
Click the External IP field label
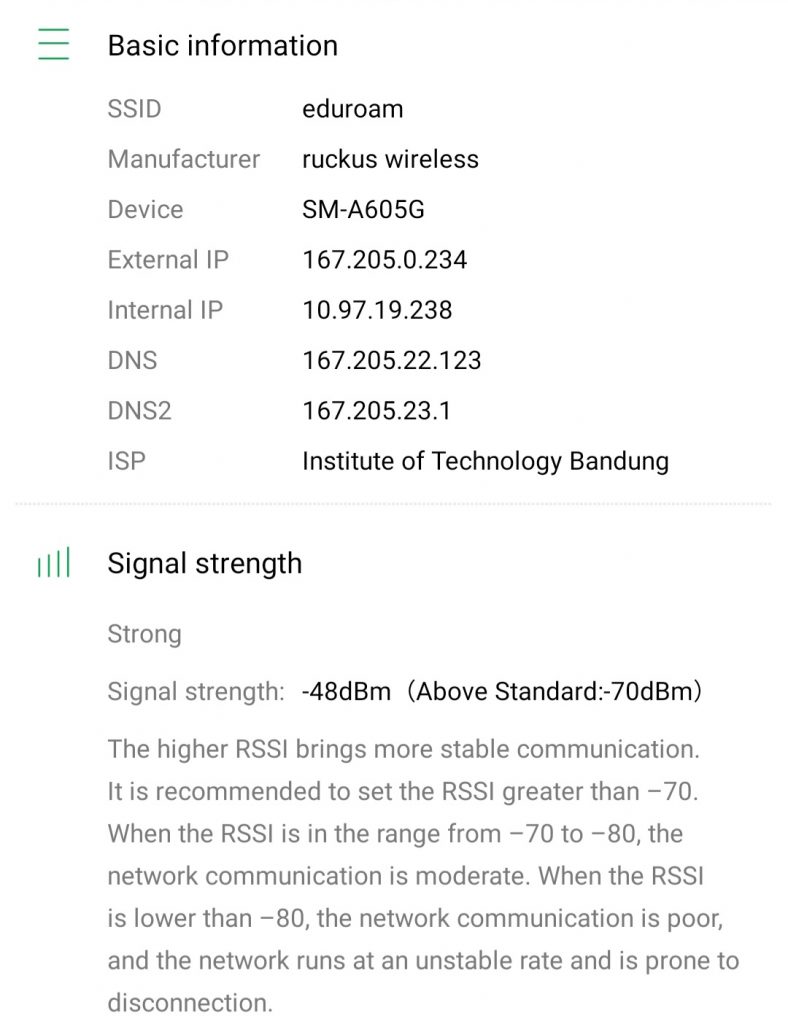click(168, 260)
